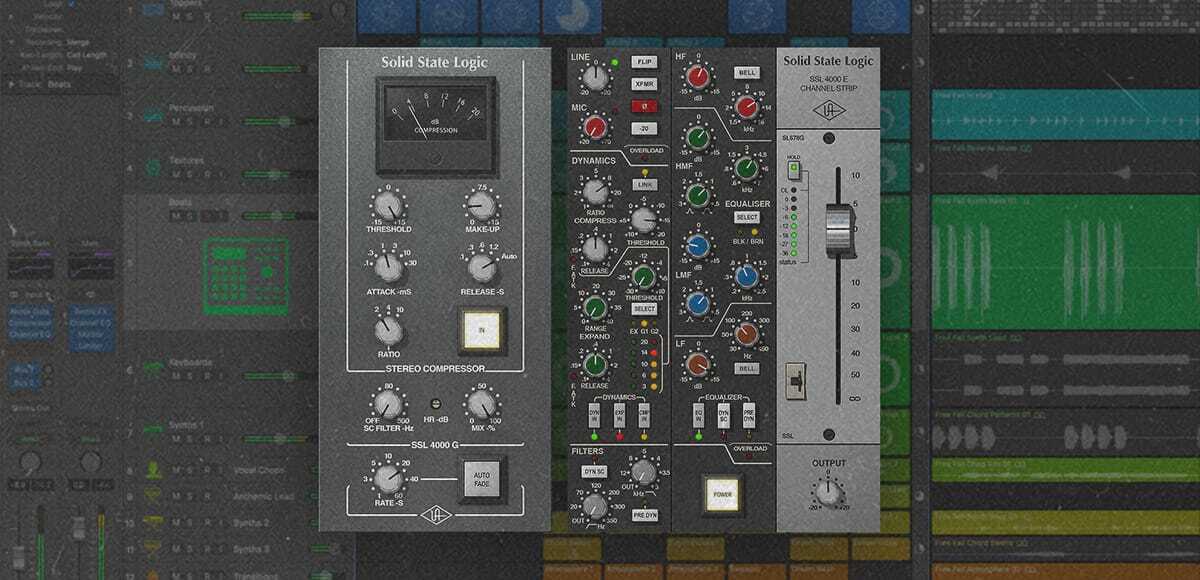Click the DYN SC filter button

(595, 470)
